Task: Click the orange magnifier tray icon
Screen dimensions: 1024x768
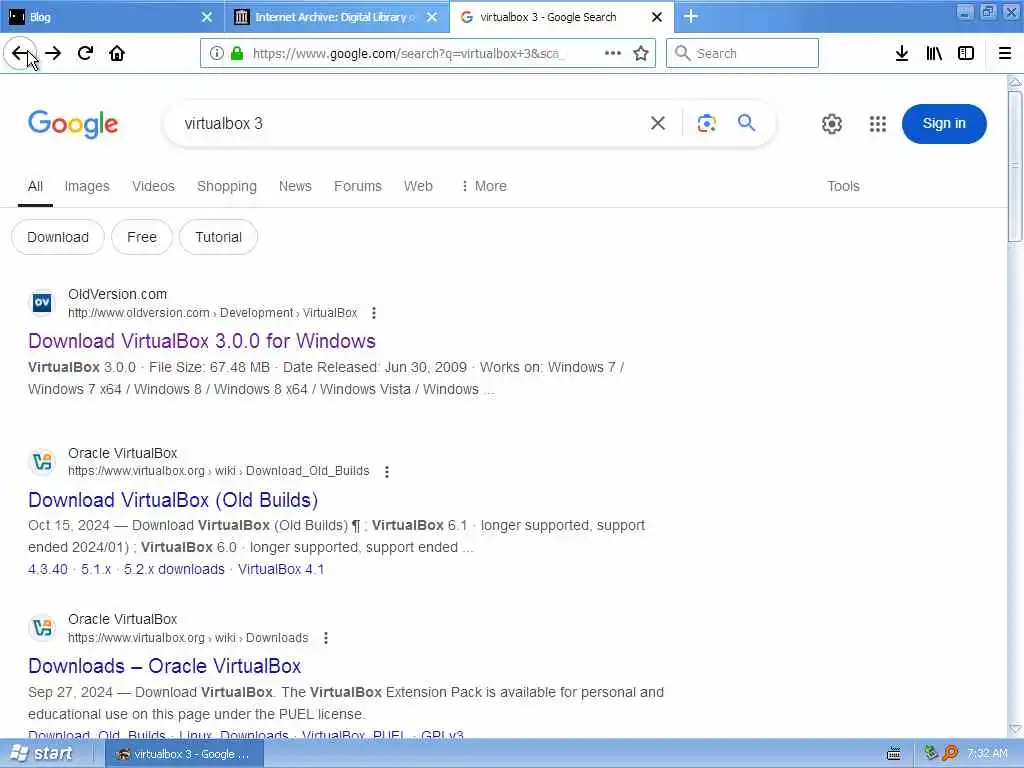Action: (x=950, y=753)
